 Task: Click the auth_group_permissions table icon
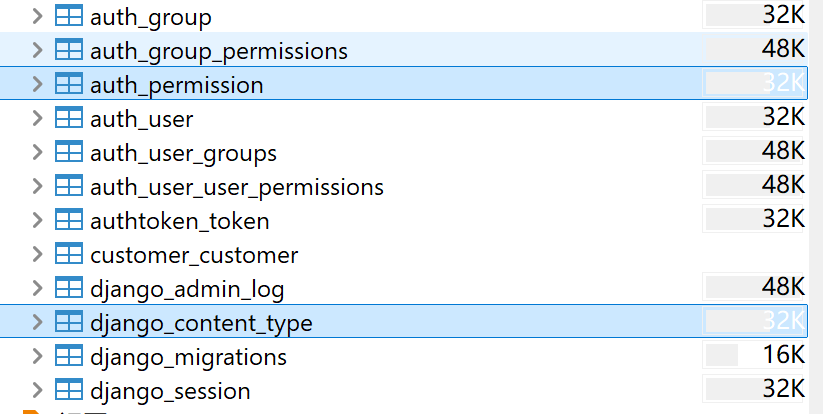[x=68, y=50]
